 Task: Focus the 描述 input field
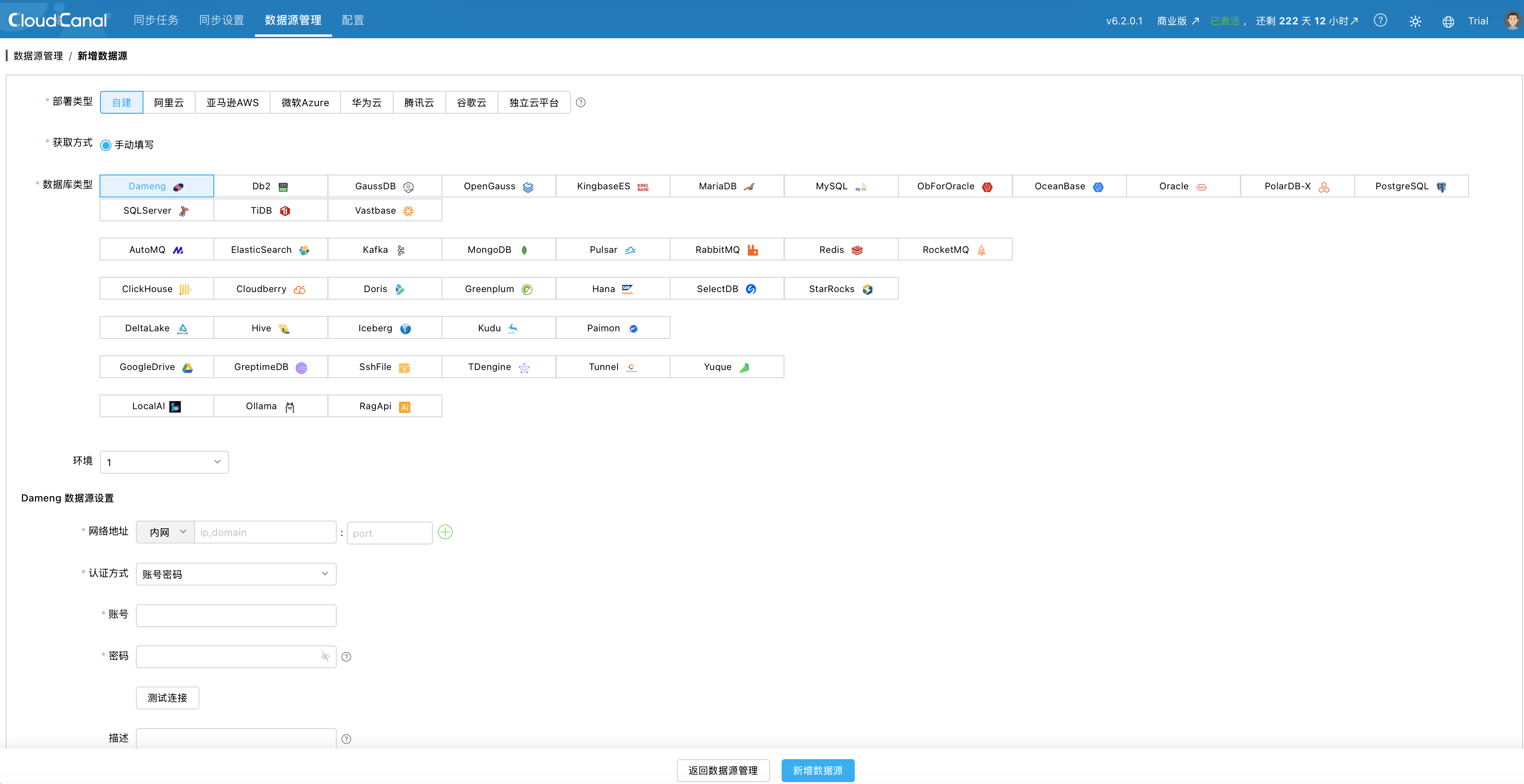235,739
